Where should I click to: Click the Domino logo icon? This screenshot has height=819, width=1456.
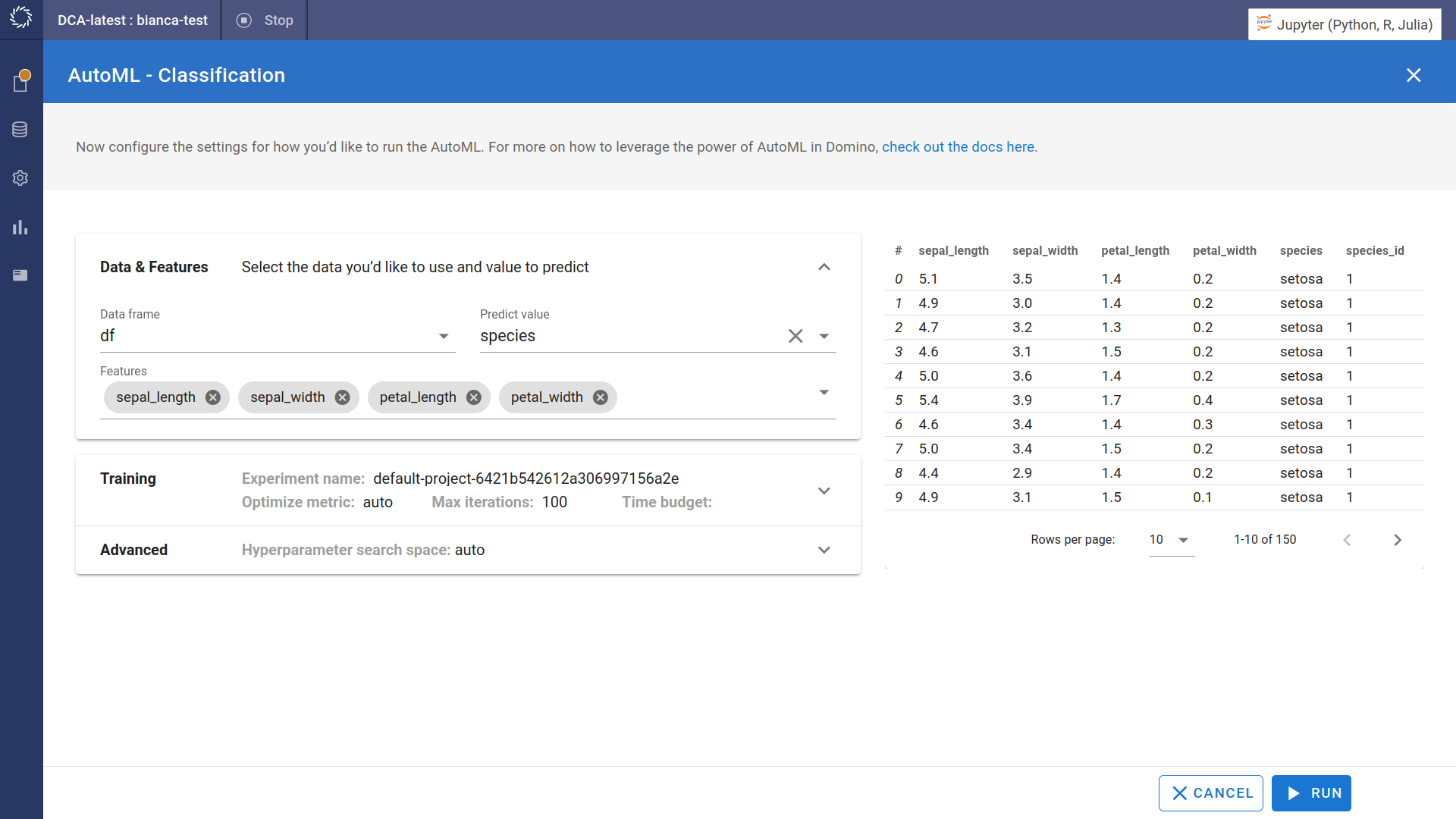[21, 18]
